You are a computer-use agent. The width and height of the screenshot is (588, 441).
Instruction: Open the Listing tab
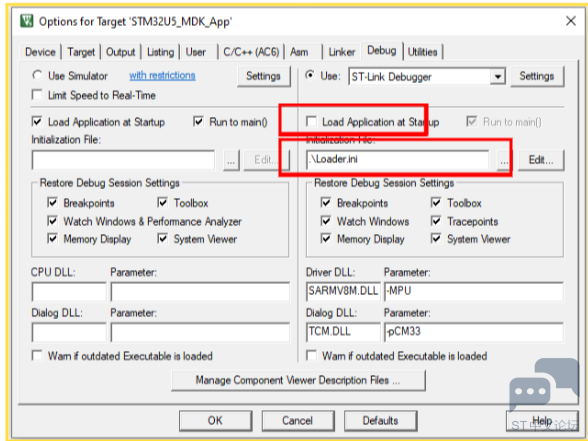coord(160,52)
